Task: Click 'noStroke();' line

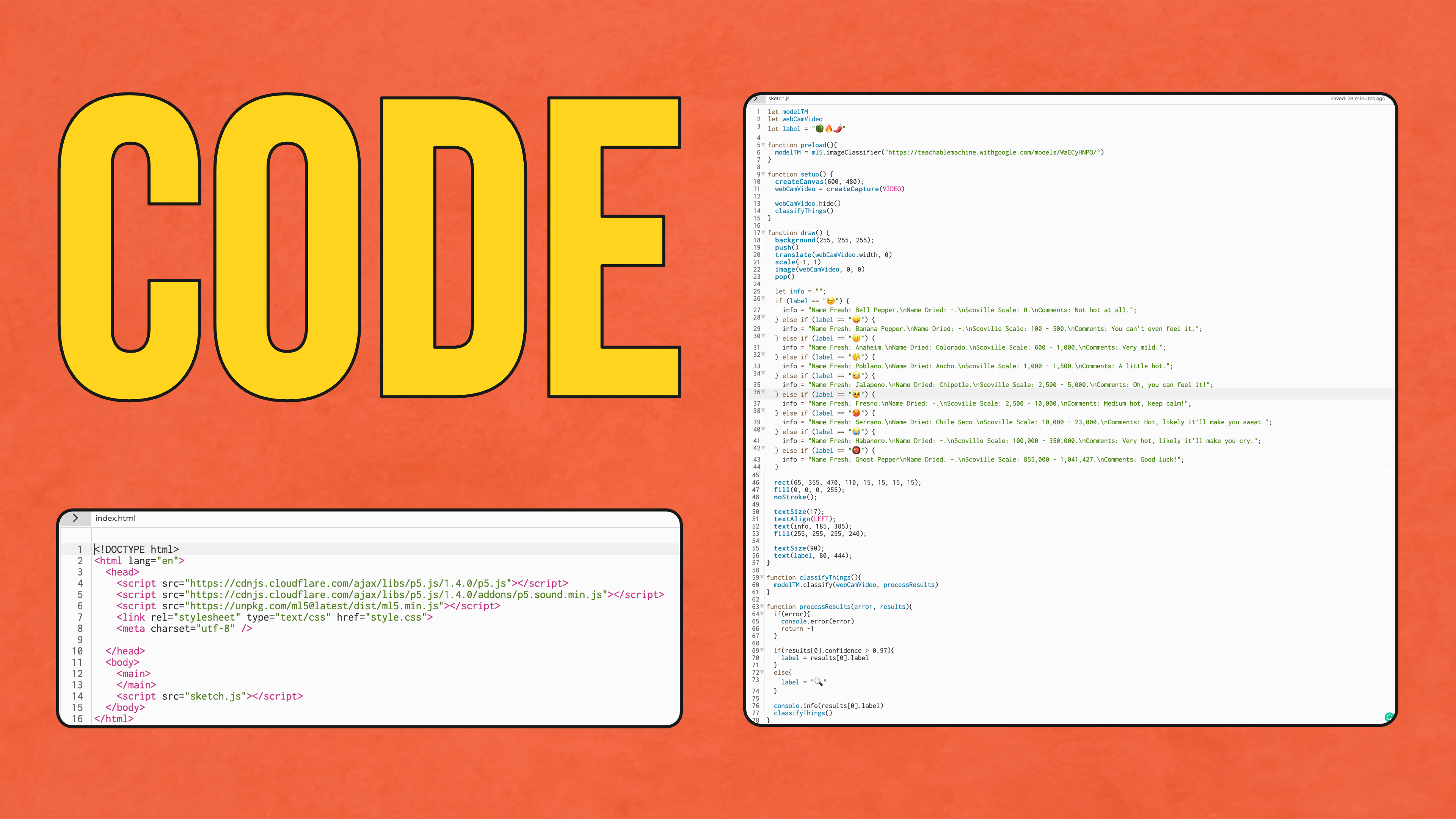Action: [x=795, y=497]
